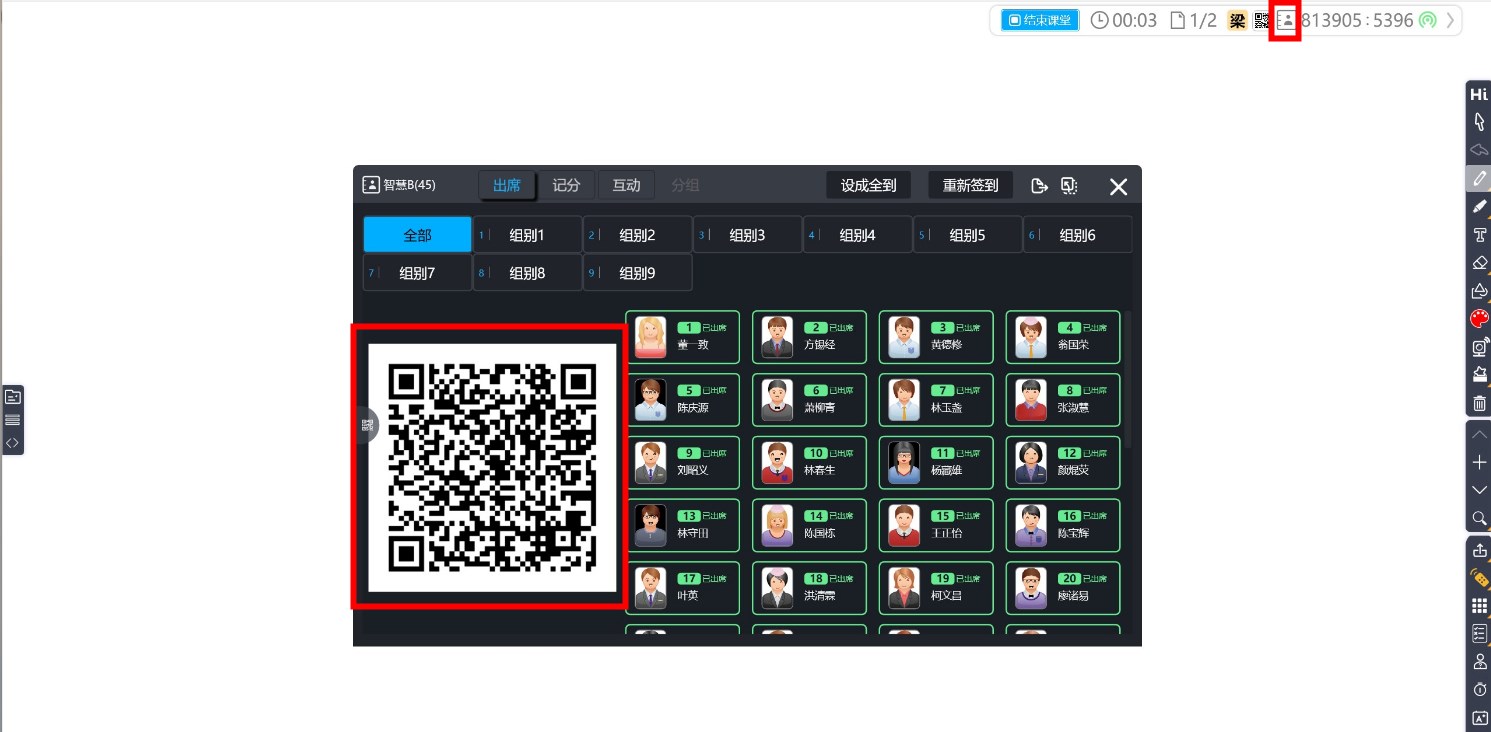
Task: Click the magnifier zoom icon
Action: pyautogui.click(x=1479, y=518)
